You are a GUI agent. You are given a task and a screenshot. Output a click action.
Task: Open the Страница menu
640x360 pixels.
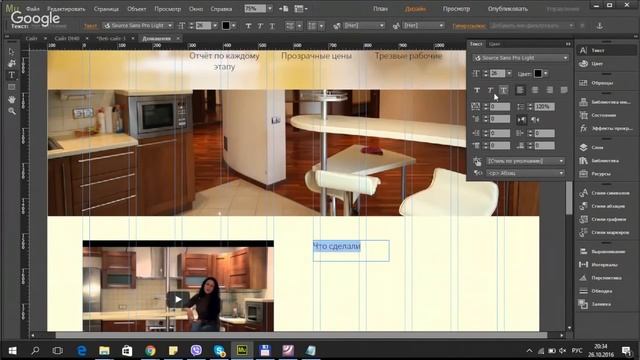(106, 9)
